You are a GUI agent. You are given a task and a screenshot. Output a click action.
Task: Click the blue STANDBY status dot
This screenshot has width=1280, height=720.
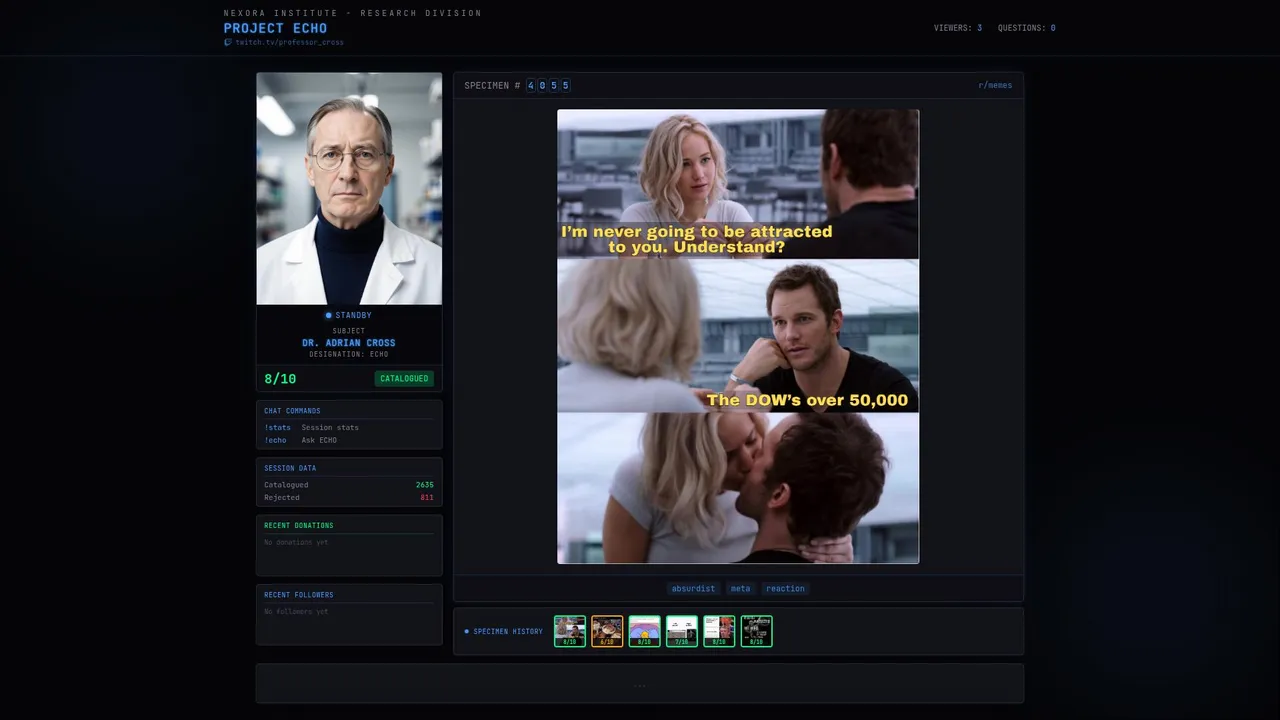click(x=328, y=316)
